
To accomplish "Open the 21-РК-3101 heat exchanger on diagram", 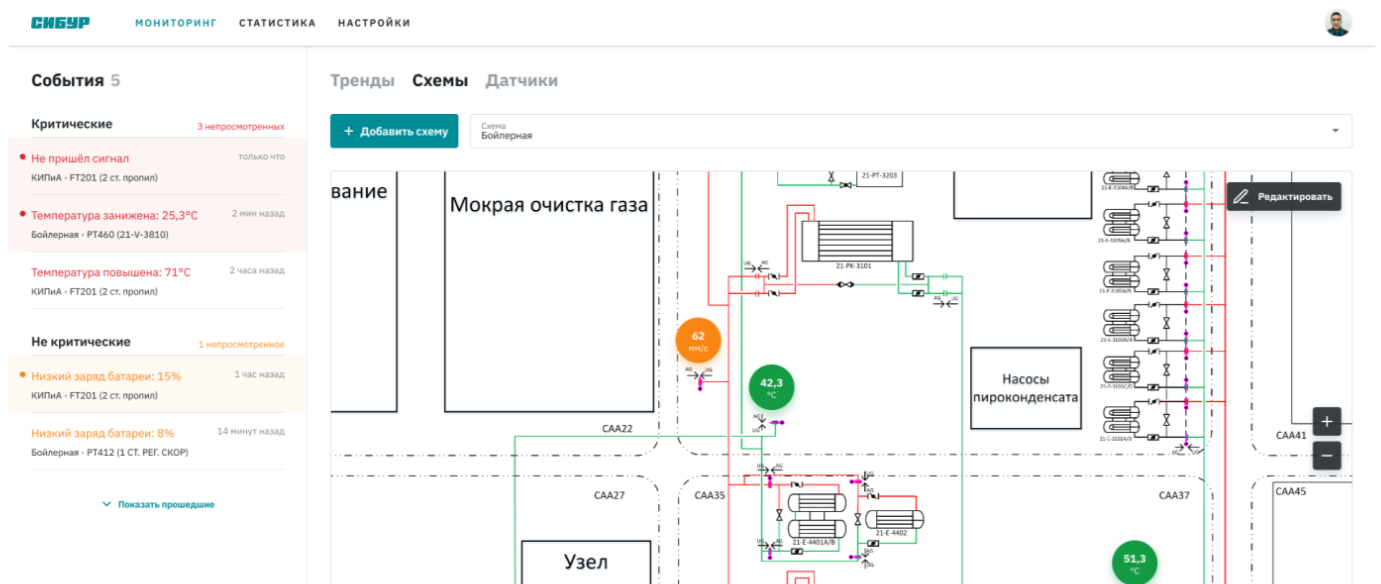I will (858, 238).
